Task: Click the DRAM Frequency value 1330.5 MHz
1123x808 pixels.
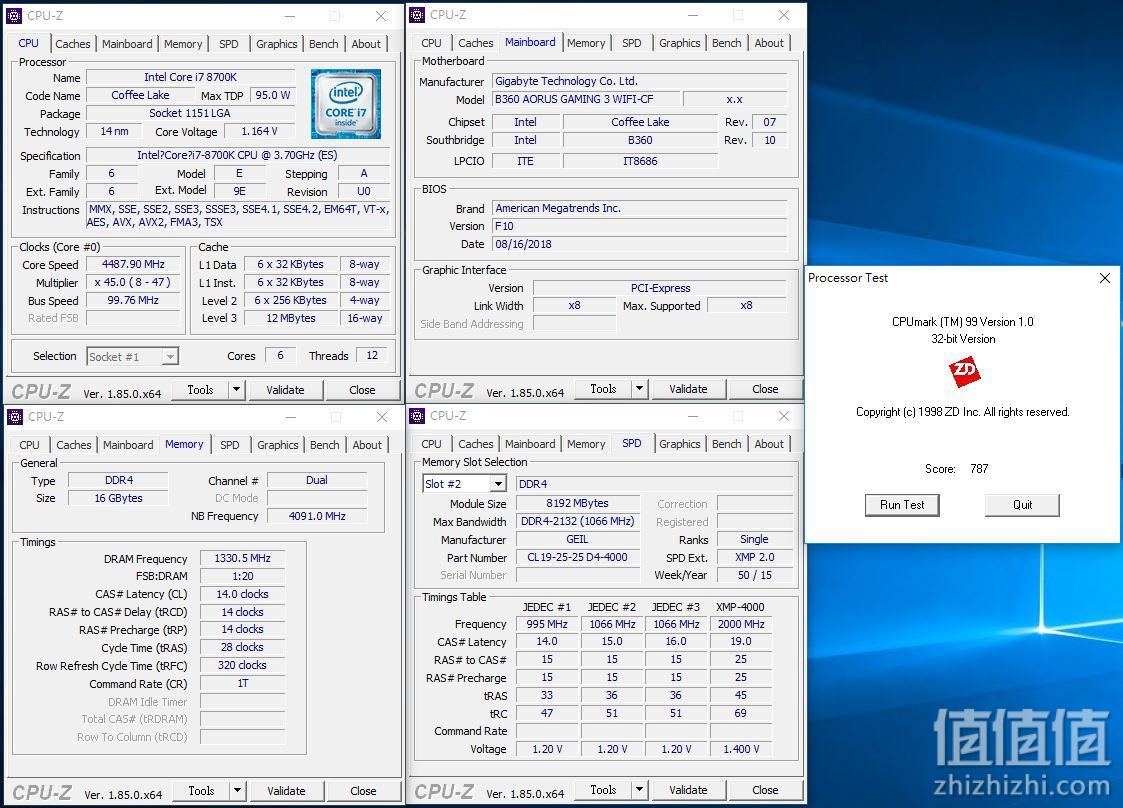Action: click(x=242, y=558)
